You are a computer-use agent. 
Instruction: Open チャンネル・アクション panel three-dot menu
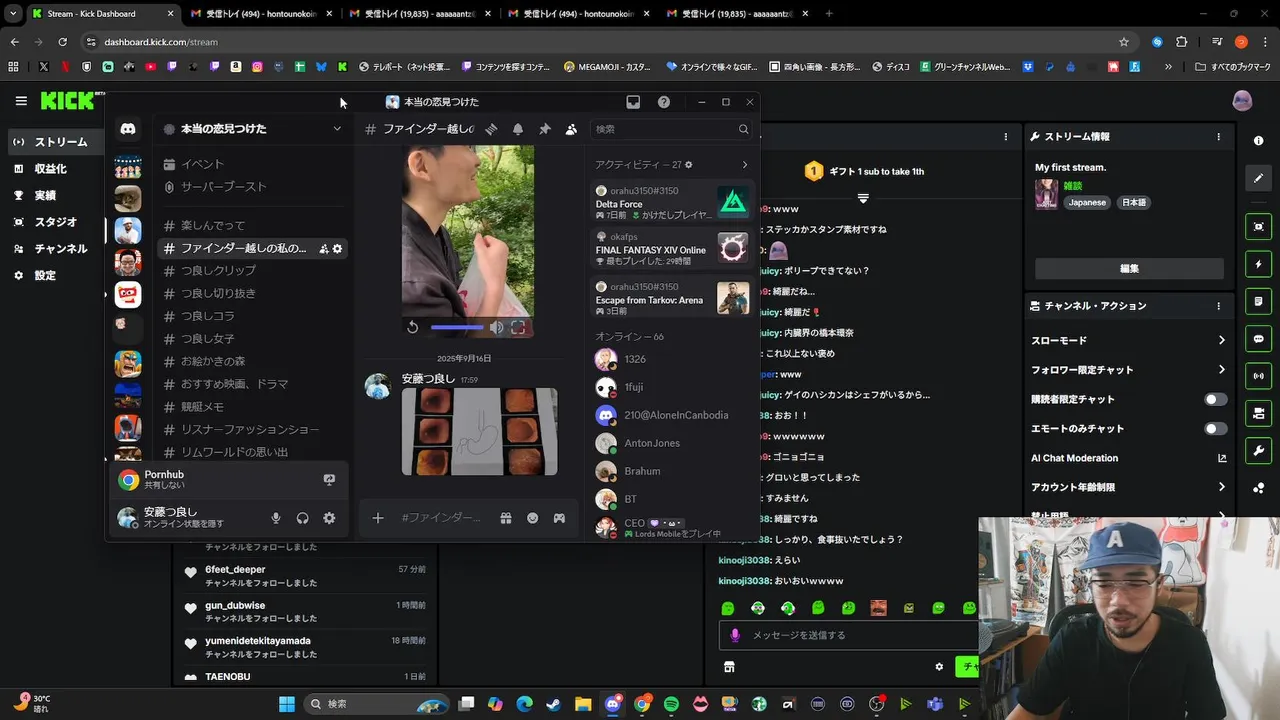(1218, 306)
